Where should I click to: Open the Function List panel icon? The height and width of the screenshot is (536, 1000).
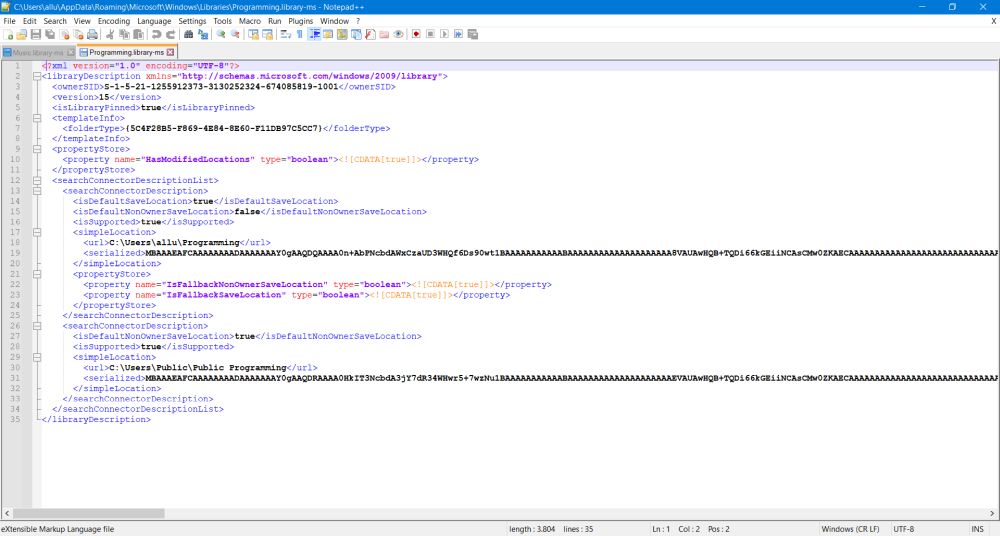[x=370, y=34]
